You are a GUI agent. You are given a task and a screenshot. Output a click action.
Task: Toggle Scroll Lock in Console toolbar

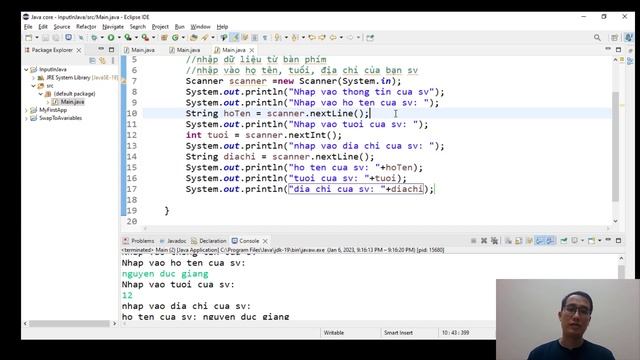click(x=519, y=241)
